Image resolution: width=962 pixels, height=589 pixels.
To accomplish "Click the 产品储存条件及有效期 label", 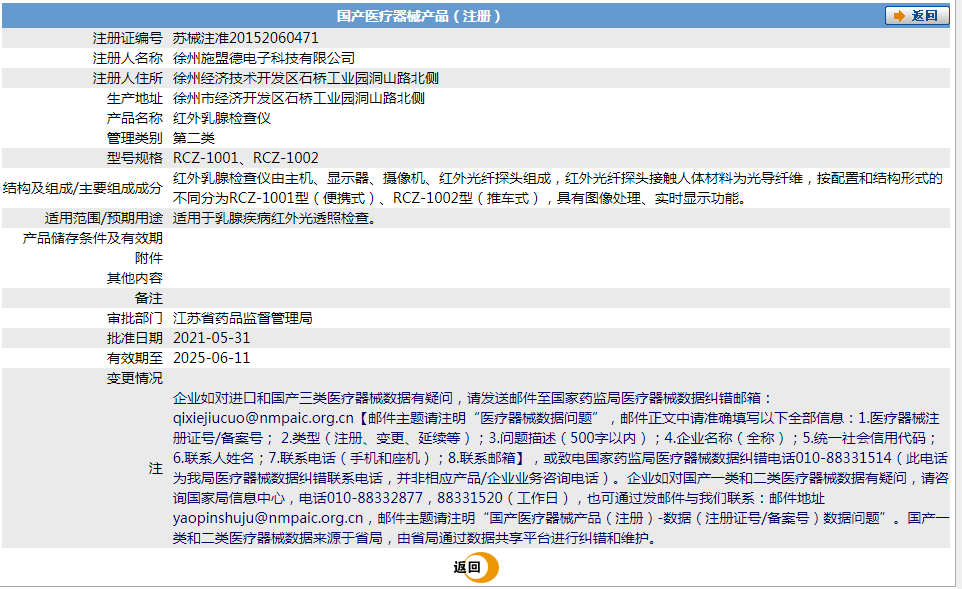I will click(93, 238).
